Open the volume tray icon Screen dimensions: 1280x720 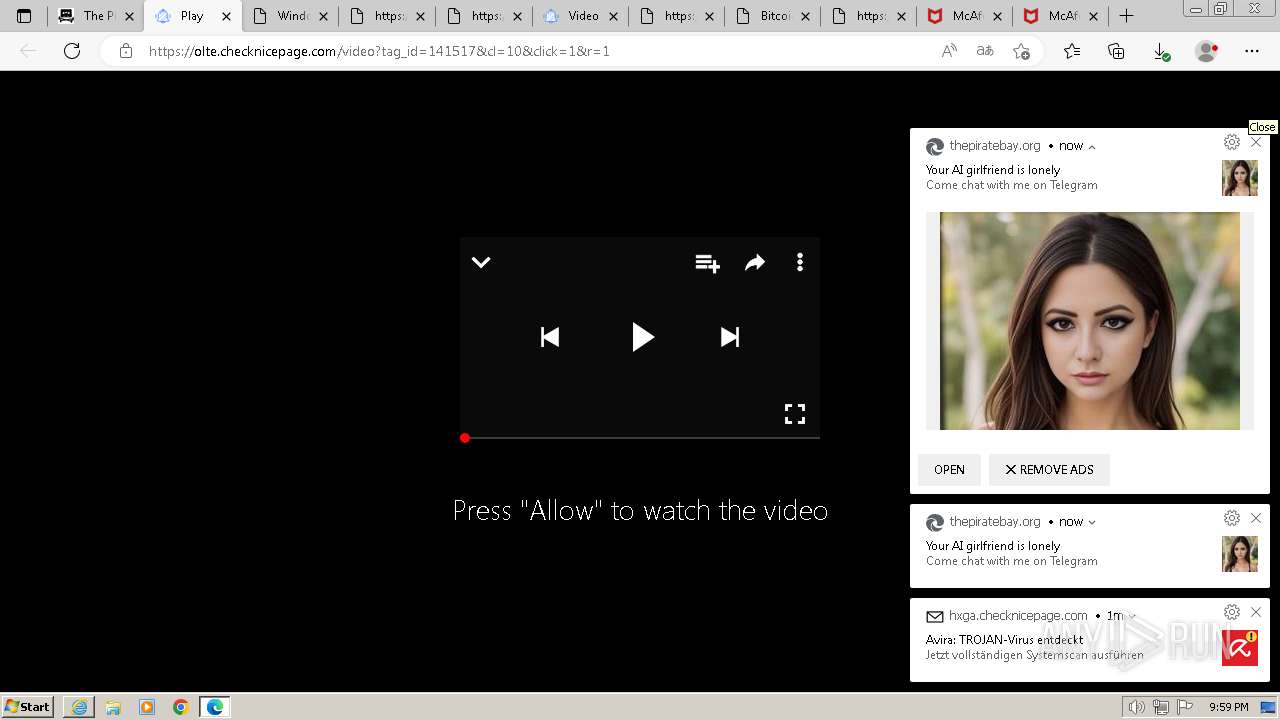coord(1137,707)
